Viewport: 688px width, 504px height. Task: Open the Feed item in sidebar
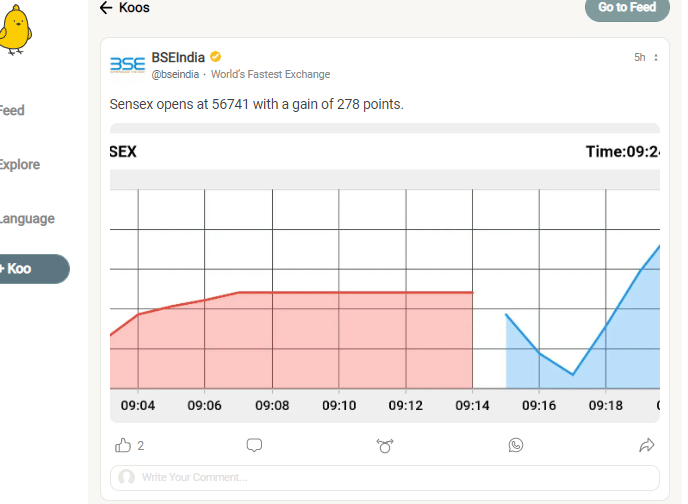coord(12,110)
